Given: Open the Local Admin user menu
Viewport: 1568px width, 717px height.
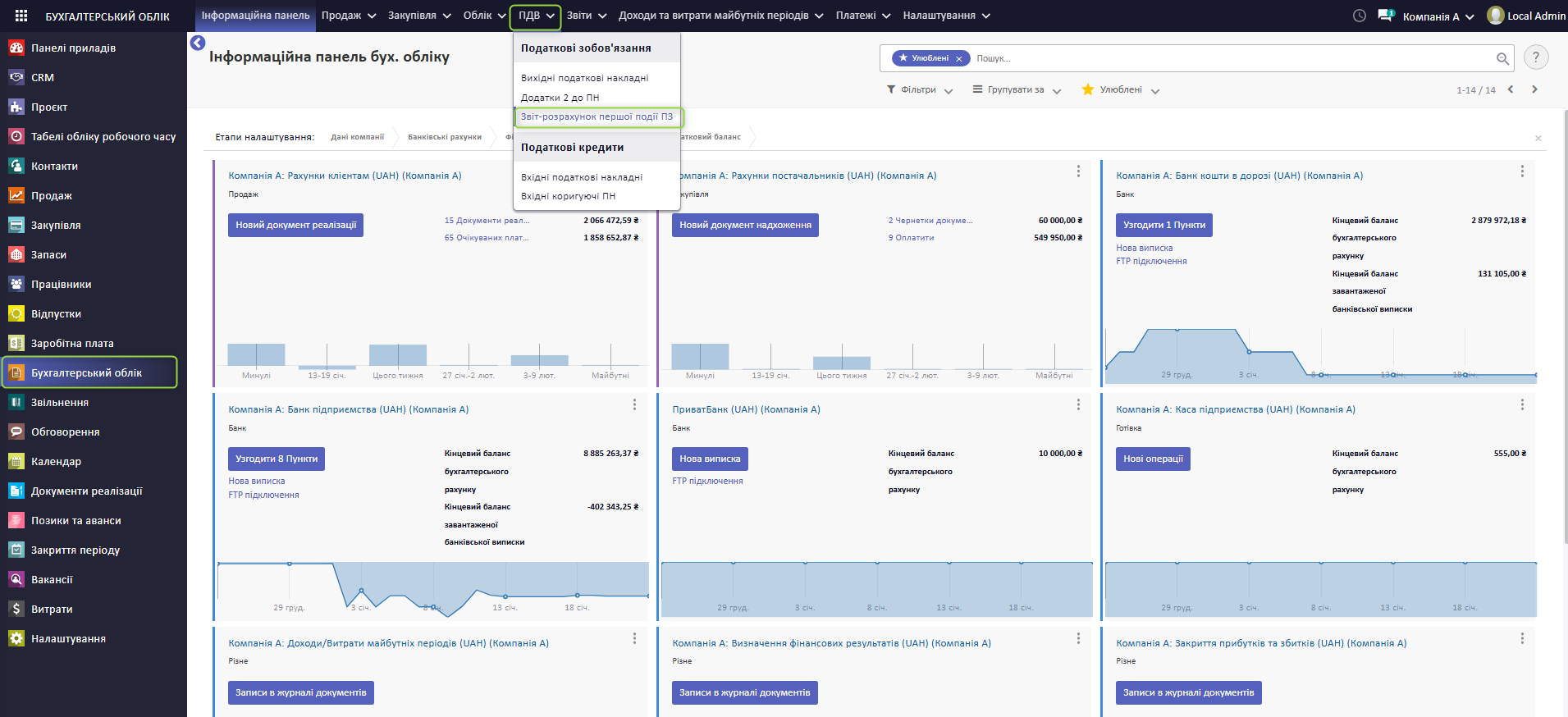Looking at the screenshot, I should point(1526,16).
